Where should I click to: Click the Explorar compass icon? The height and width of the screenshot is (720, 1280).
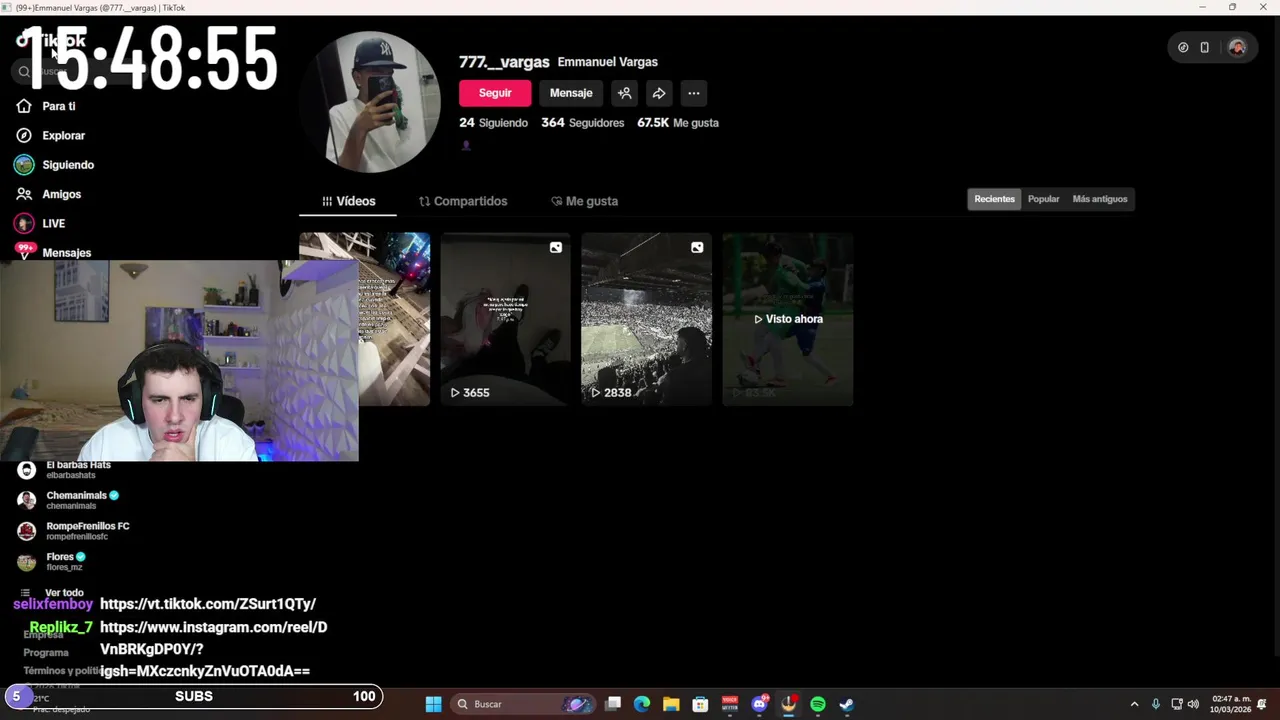[24, 135]
